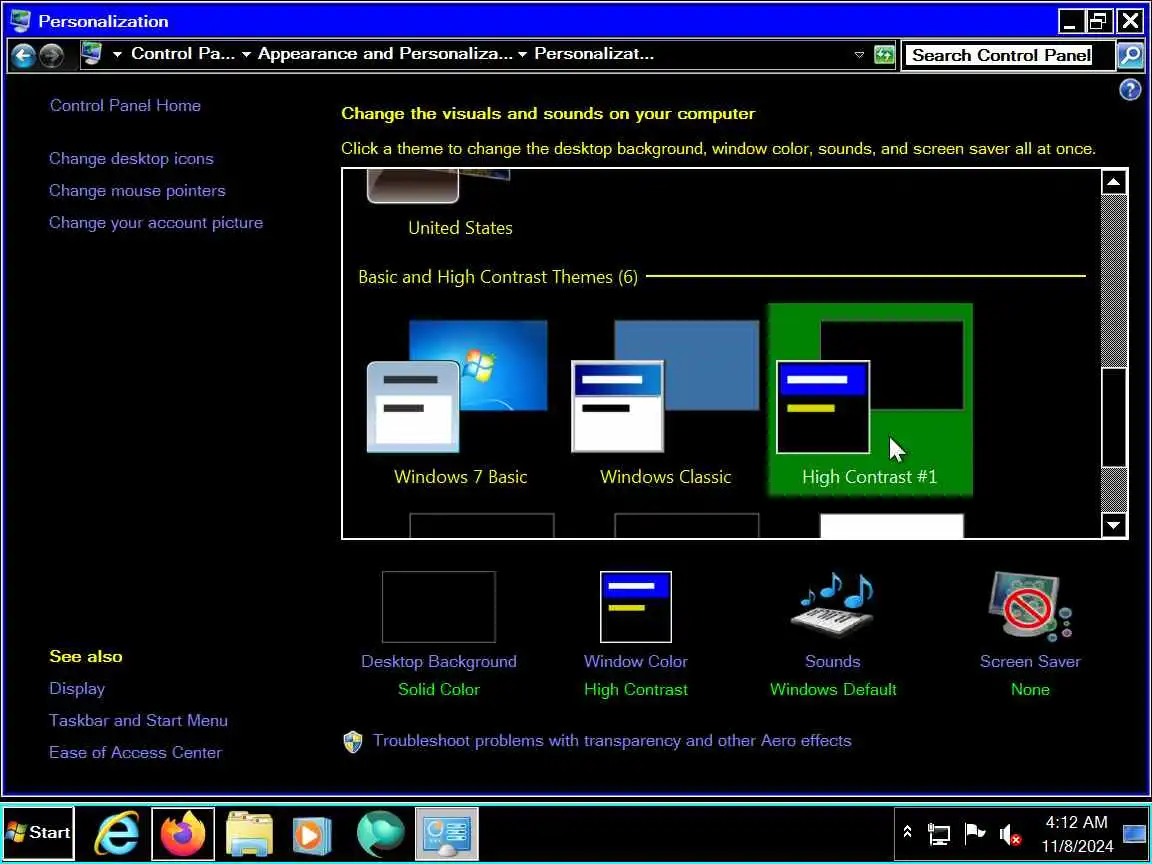Open Change desktop icons link
This screenshot has height=864, width=1152.
point(131,159)
